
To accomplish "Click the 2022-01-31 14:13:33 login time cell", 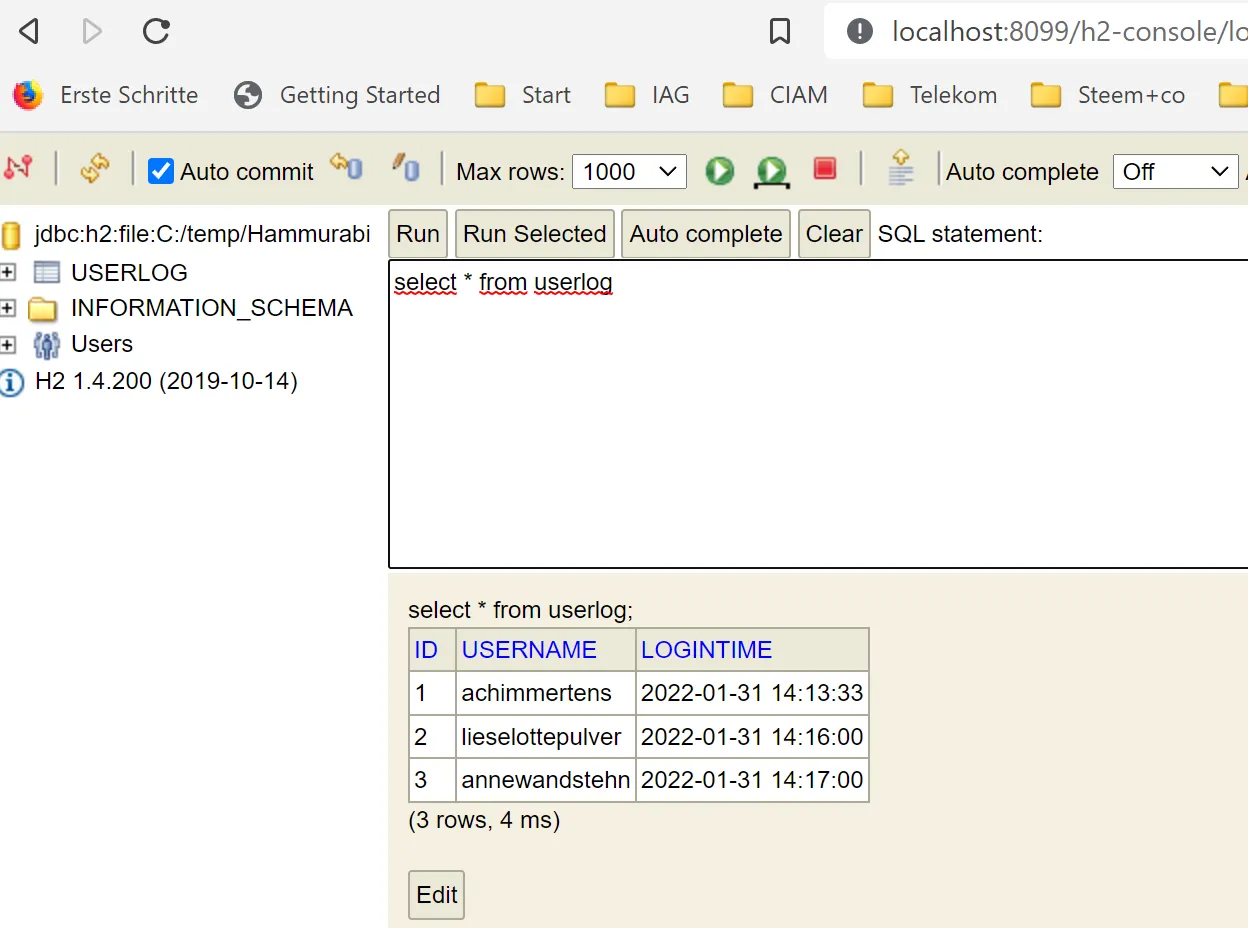I will (x=752, y=693).
